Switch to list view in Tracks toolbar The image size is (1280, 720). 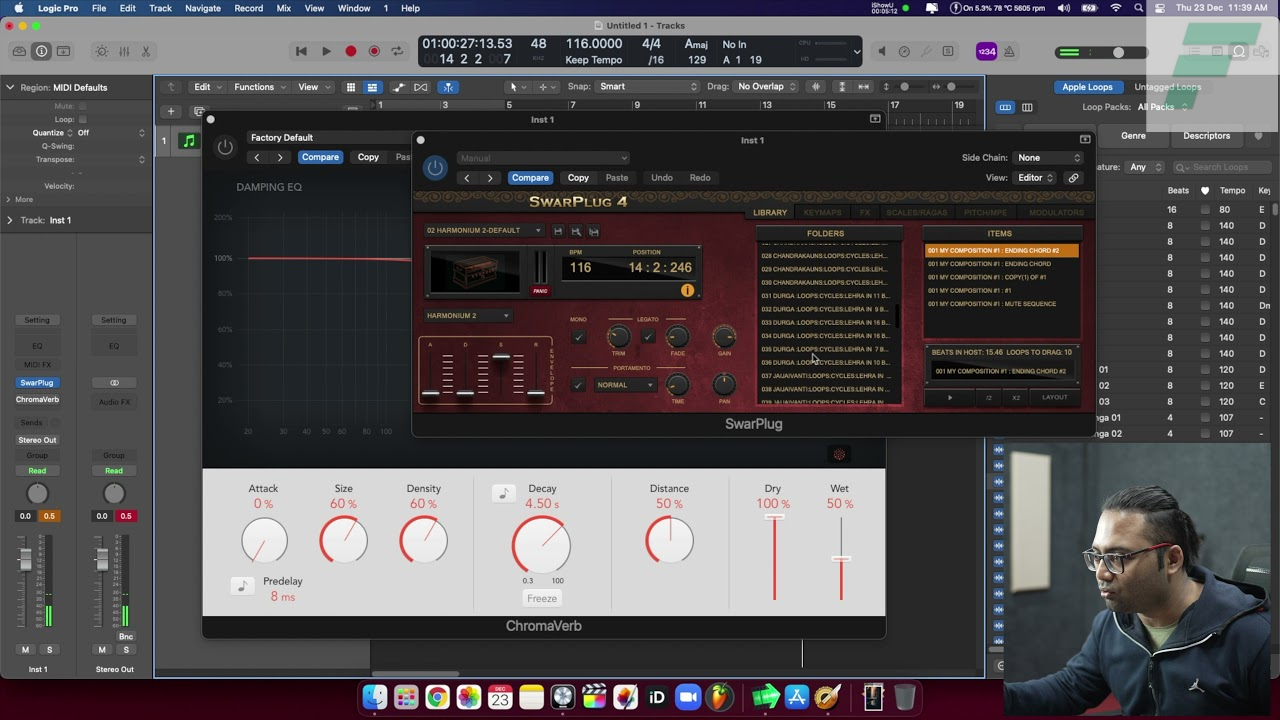(372, 87)
